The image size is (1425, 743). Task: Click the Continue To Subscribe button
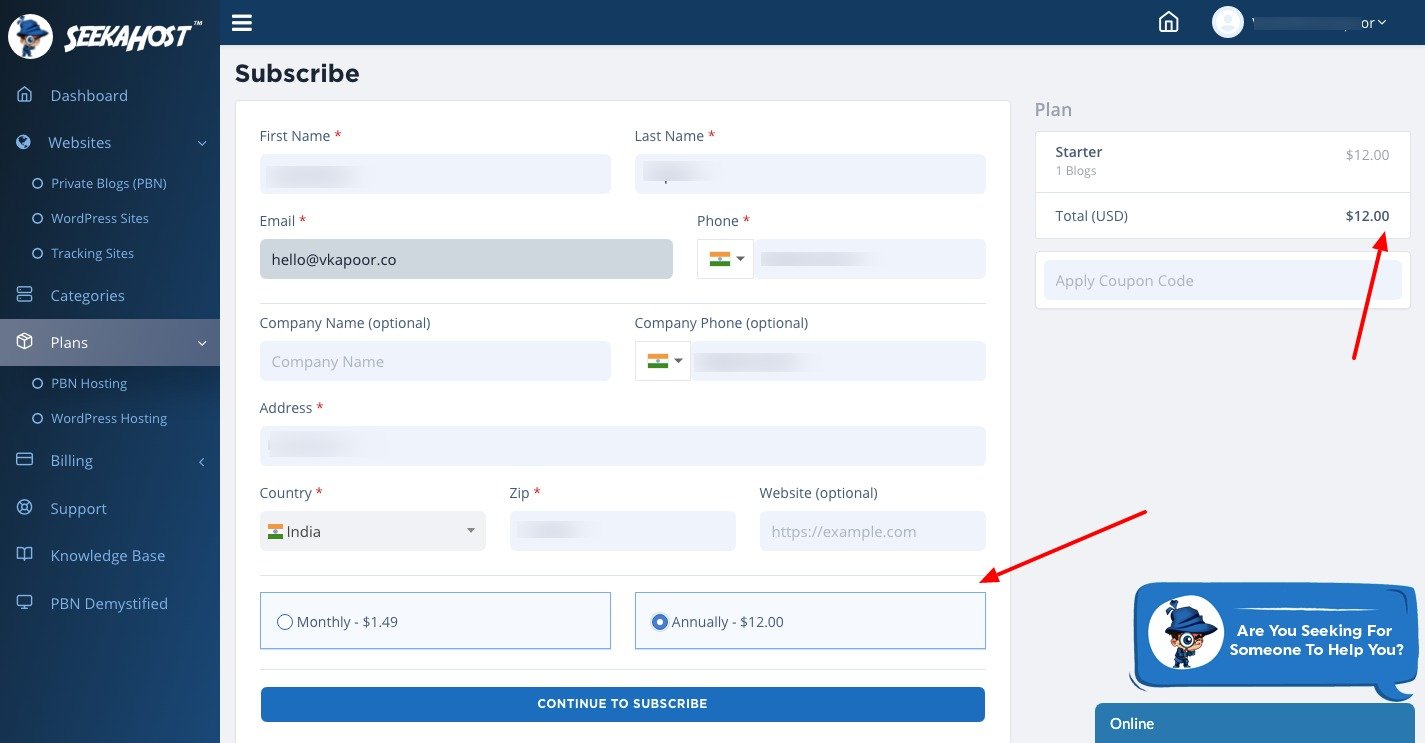(622, 703)
